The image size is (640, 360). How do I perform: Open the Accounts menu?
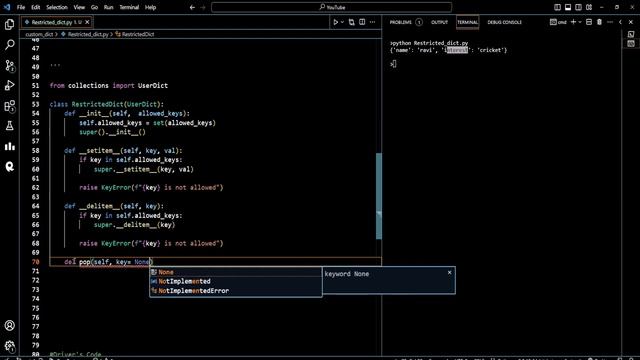[x=9, y=325]
